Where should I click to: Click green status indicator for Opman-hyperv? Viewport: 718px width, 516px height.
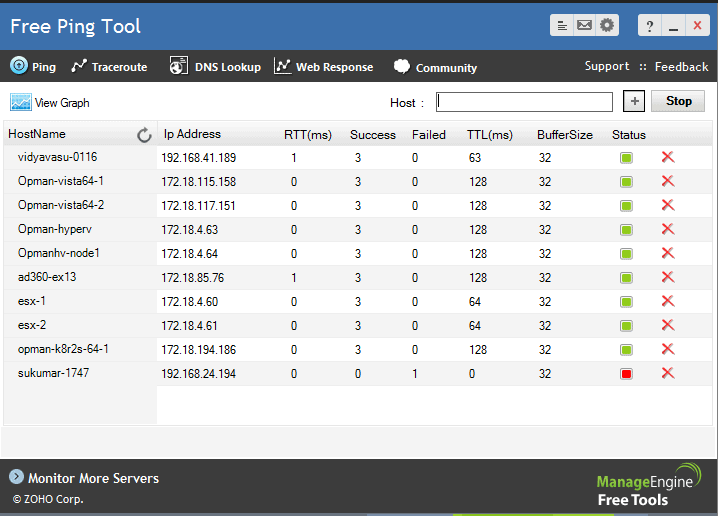626,230
